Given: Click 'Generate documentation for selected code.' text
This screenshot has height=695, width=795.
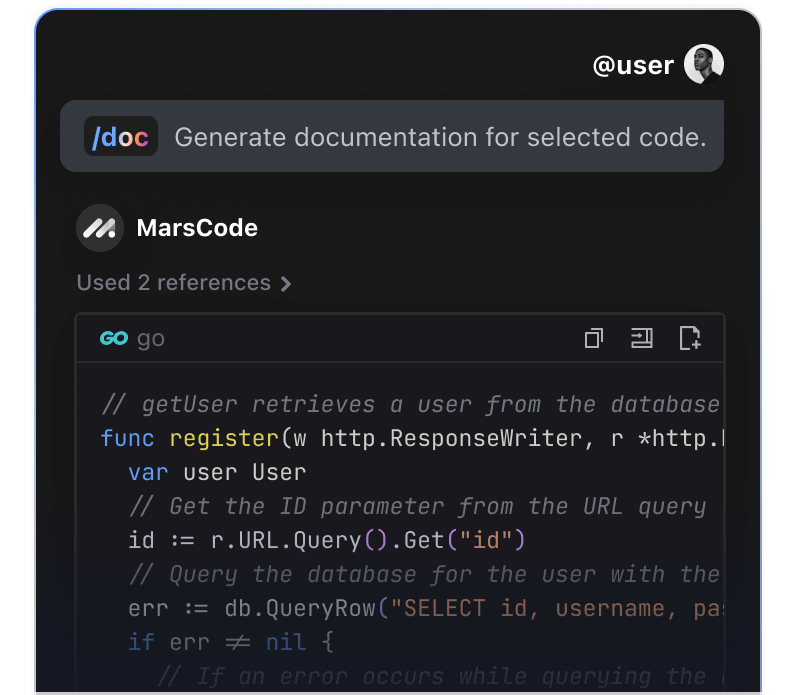Looking at the screenshot, I should coord(440,137).
